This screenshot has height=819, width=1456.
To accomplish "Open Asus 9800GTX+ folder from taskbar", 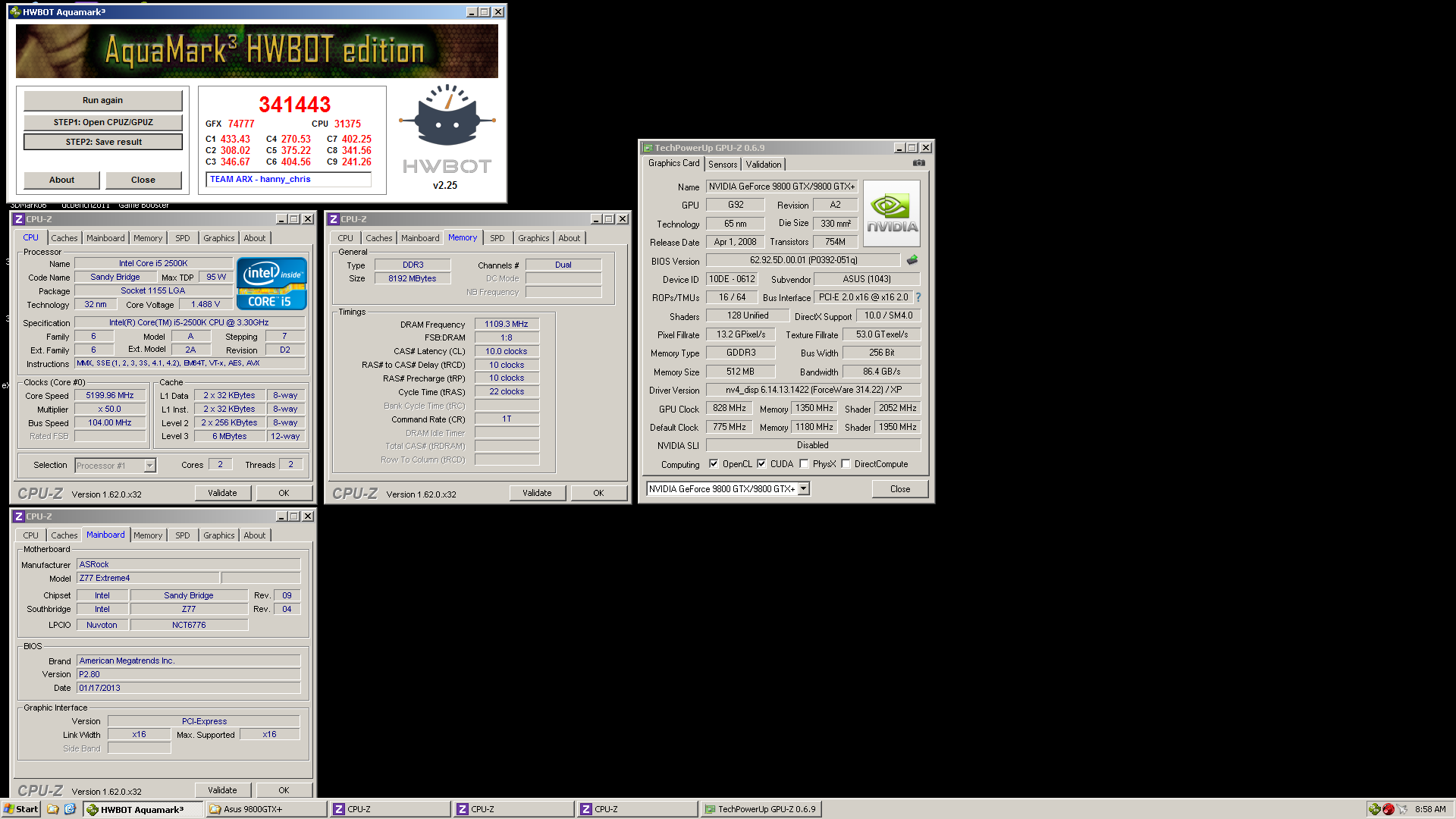I will coord(267,809).
